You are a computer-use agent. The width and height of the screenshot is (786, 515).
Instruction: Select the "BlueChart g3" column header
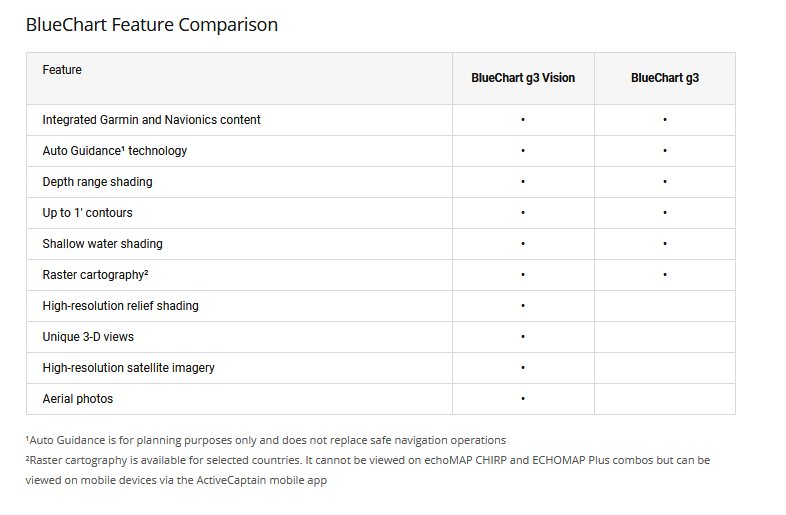(x=665, y=78)
